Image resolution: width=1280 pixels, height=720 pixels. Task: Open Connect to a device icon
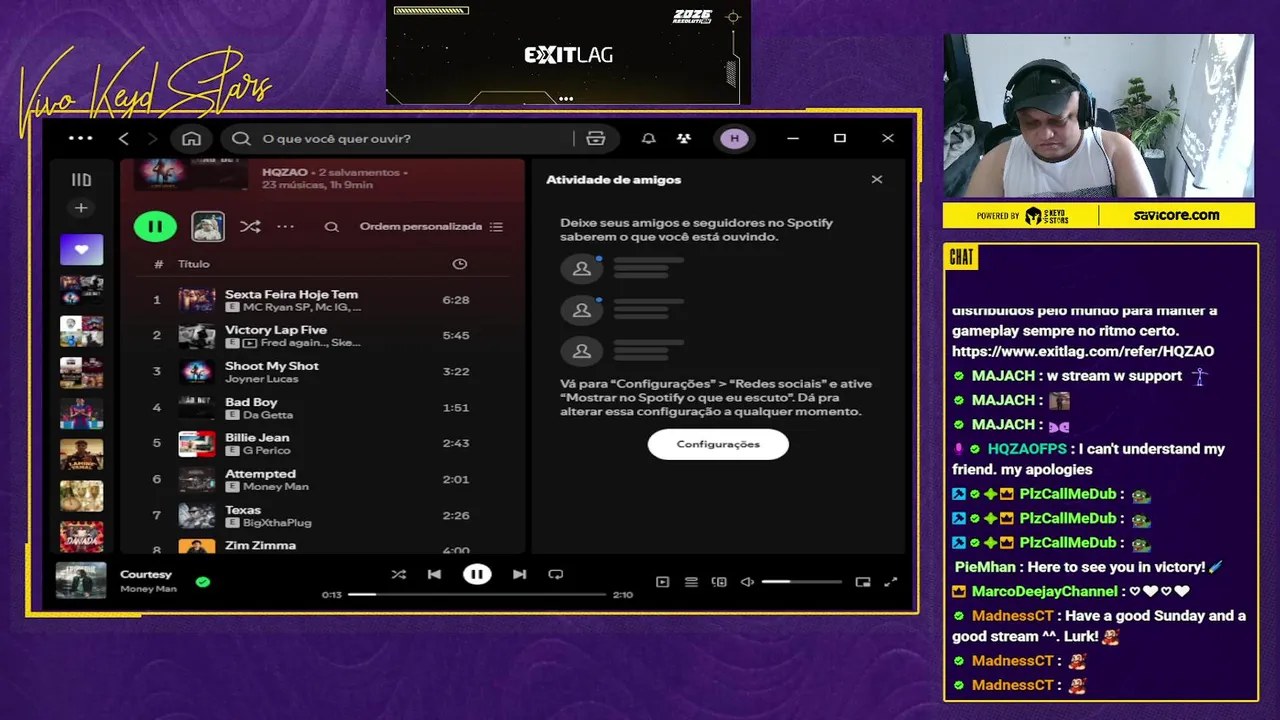point(719,582)
